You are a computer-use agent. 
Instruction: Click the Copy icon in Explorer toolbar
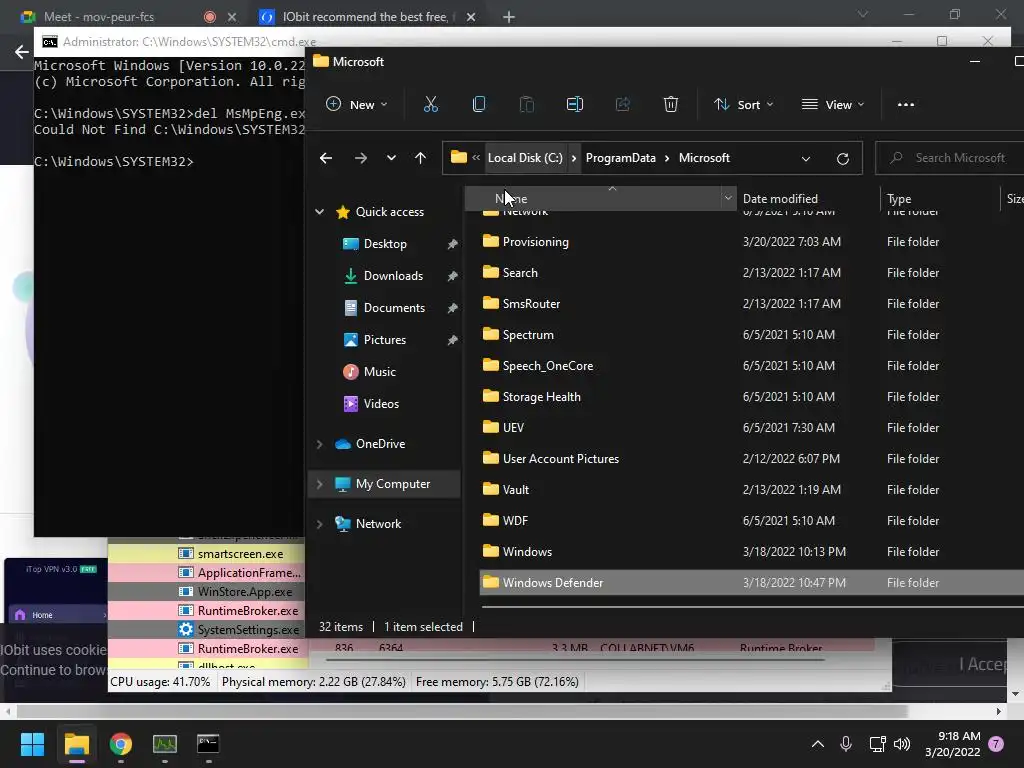pyautogui.click(x=479, y=104)
